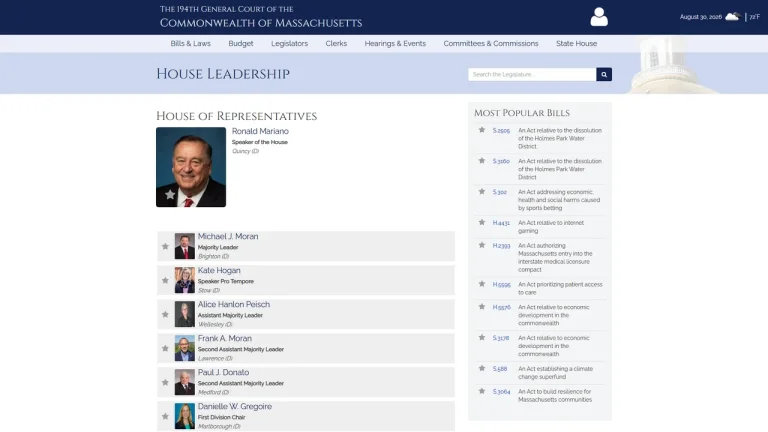The image size is (768, 432).
Task: Open the Committees & Commissions menu
Action: tap(491, 44)
